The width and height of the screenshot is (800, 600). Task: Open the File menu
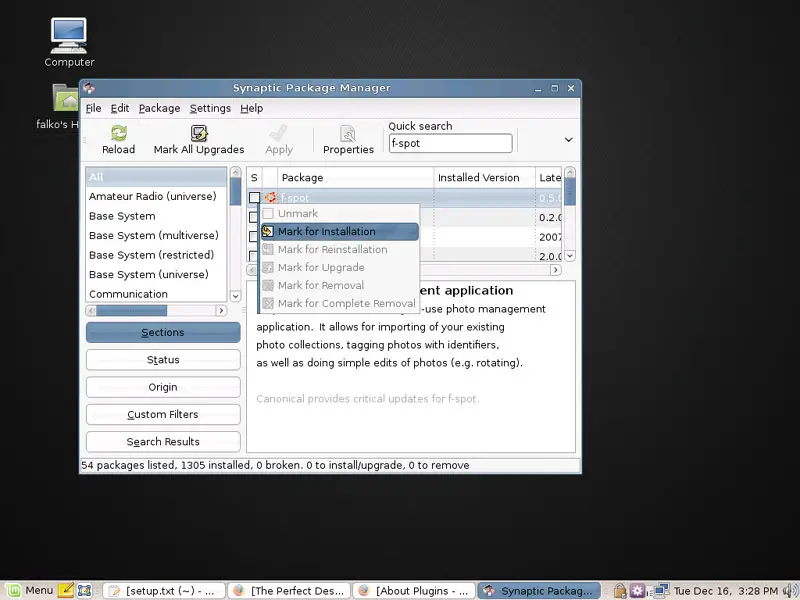coord(93,108)
